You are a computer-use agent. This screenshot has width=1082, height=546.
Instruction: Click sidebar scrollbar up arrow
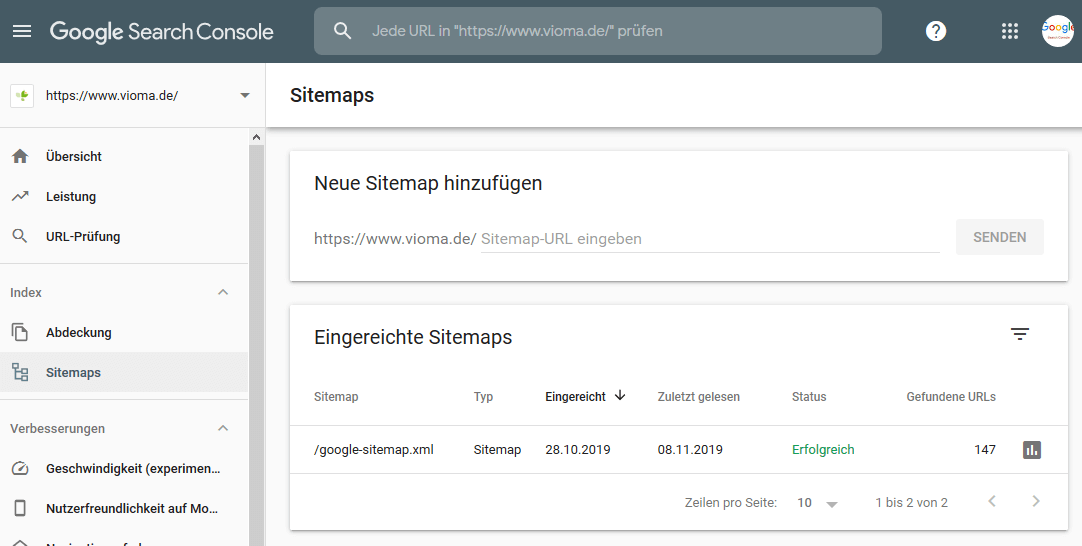click(257, 137)
